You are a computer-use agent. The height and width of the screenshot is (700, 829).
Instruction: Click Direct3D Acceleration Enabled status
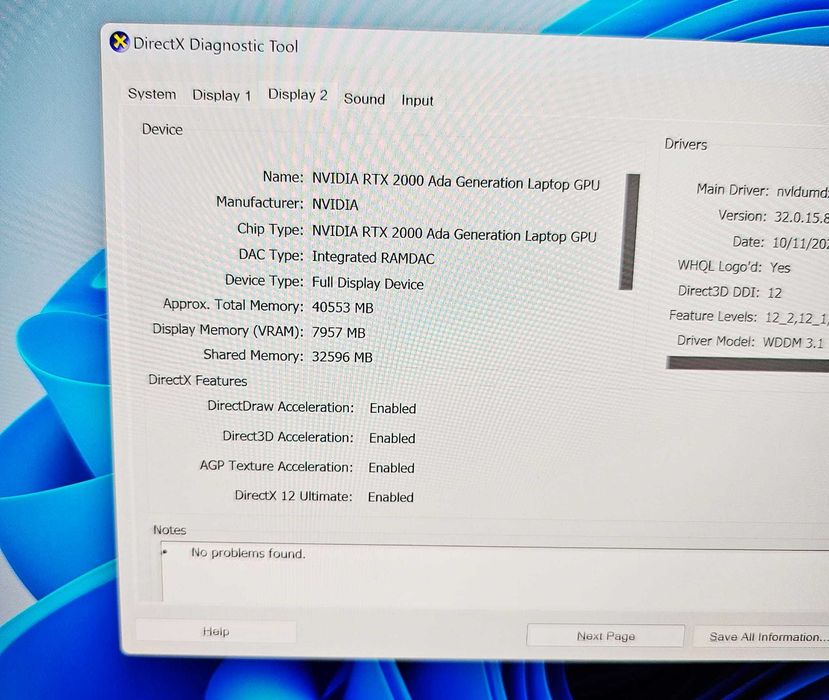(392, 438)
